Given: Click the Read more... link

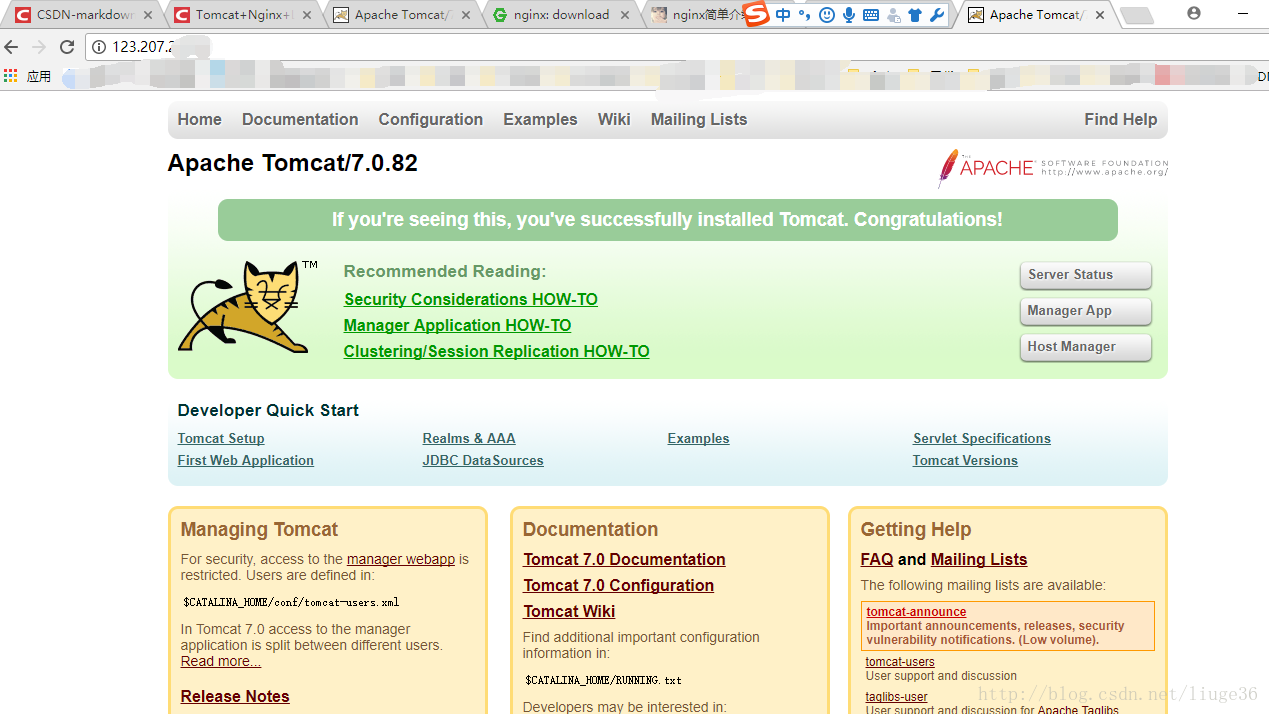Looking at the screenshot, I should 221,661.
